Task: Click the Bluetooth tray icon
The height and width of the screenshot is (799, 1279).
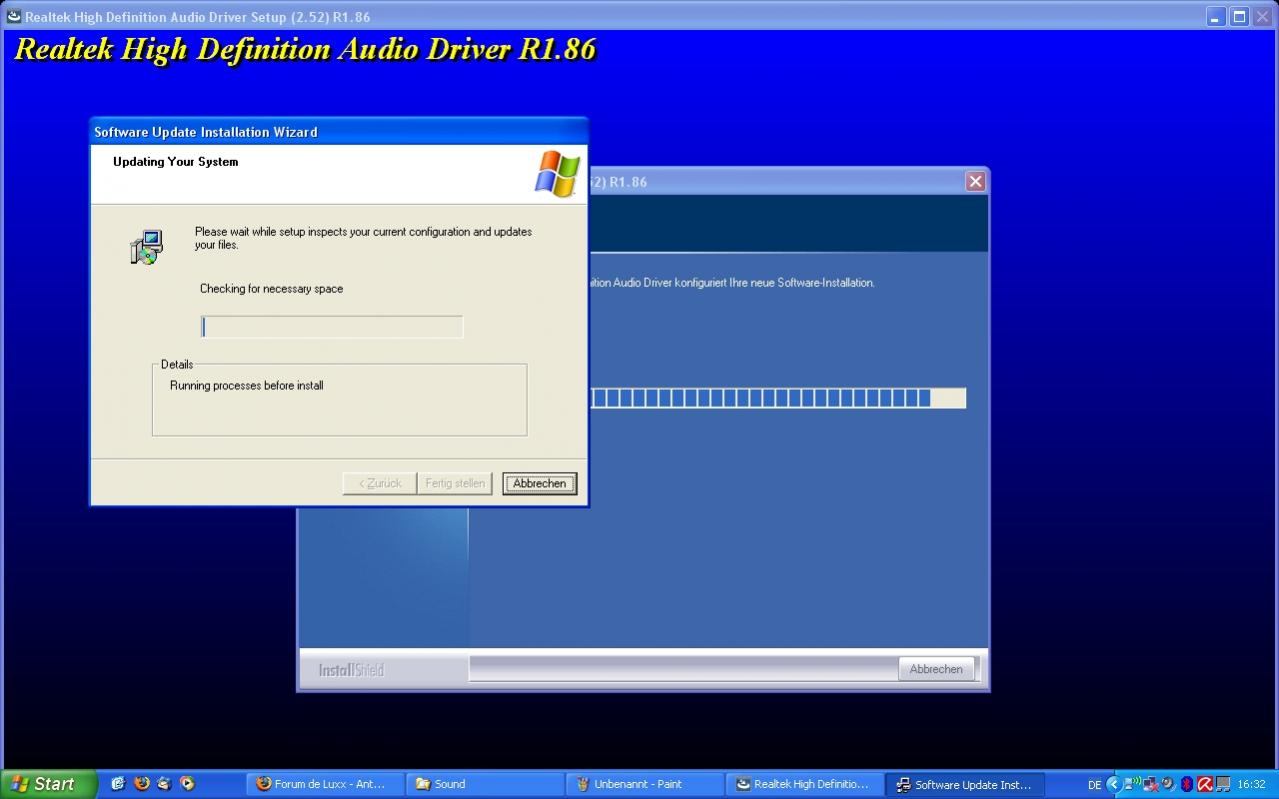Action: pos(1187,785)
